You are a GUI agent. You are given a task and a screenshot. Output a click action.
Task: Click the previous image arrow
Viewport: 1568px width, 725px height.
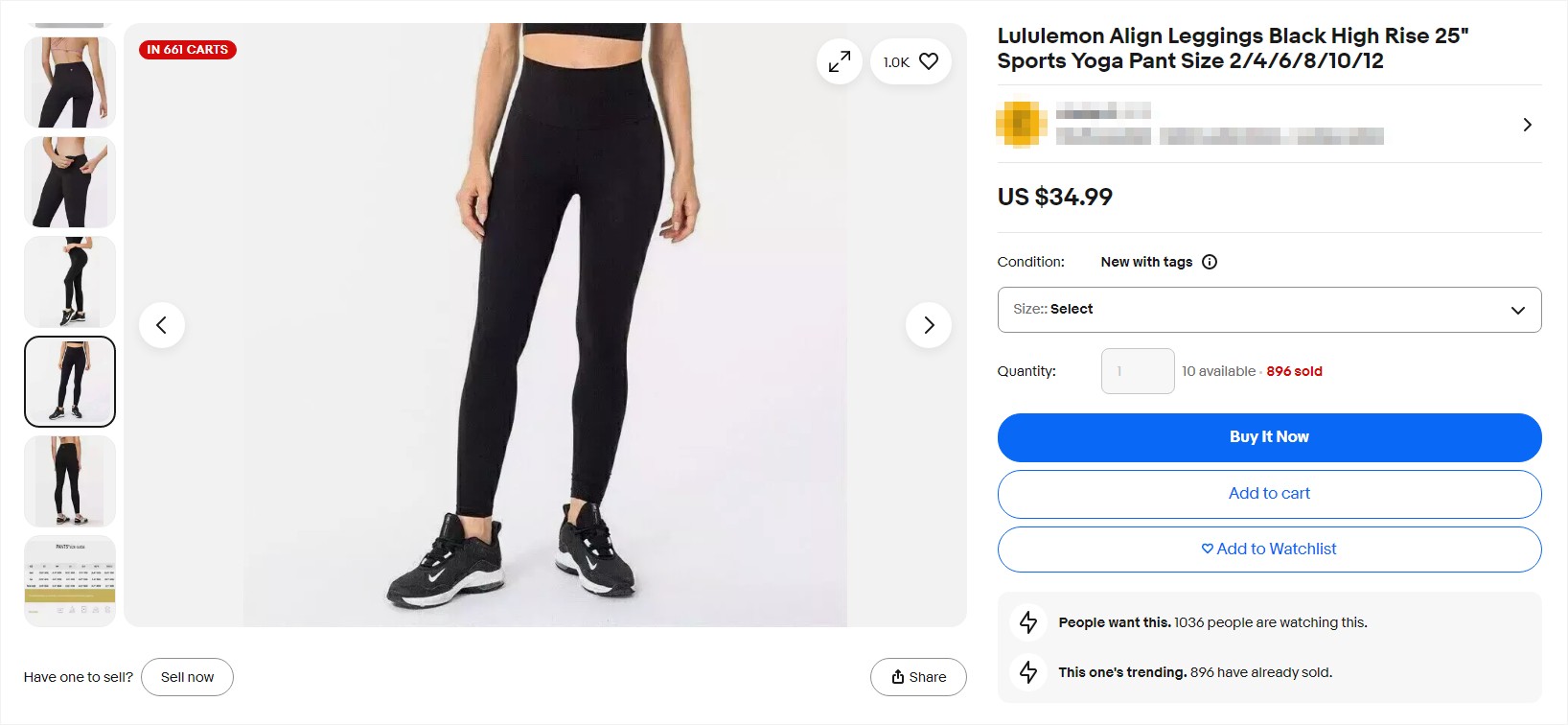coord(162,324)
